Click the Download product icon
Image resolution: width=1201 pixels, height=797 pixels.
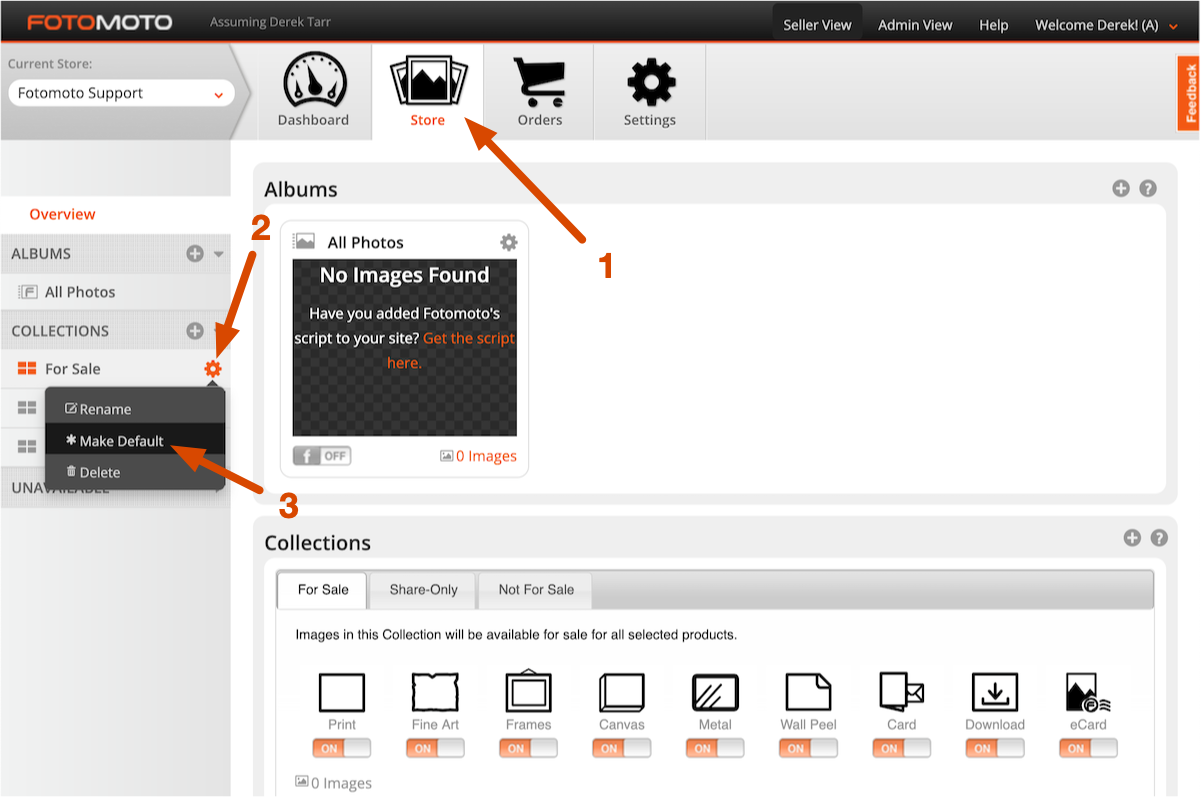click(995, 692)
